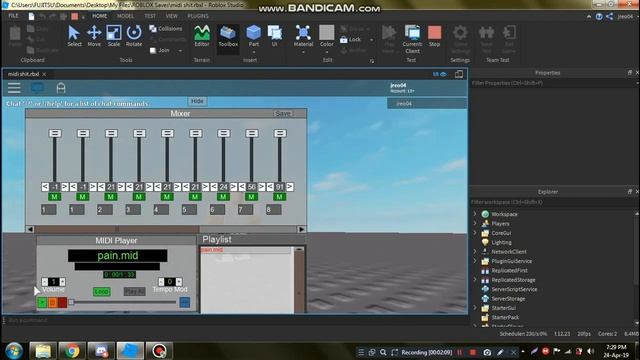Click the blue button right of the seek bar
Image resolution: width=640 pixels, height=360 pixels.
coord(184,302)
